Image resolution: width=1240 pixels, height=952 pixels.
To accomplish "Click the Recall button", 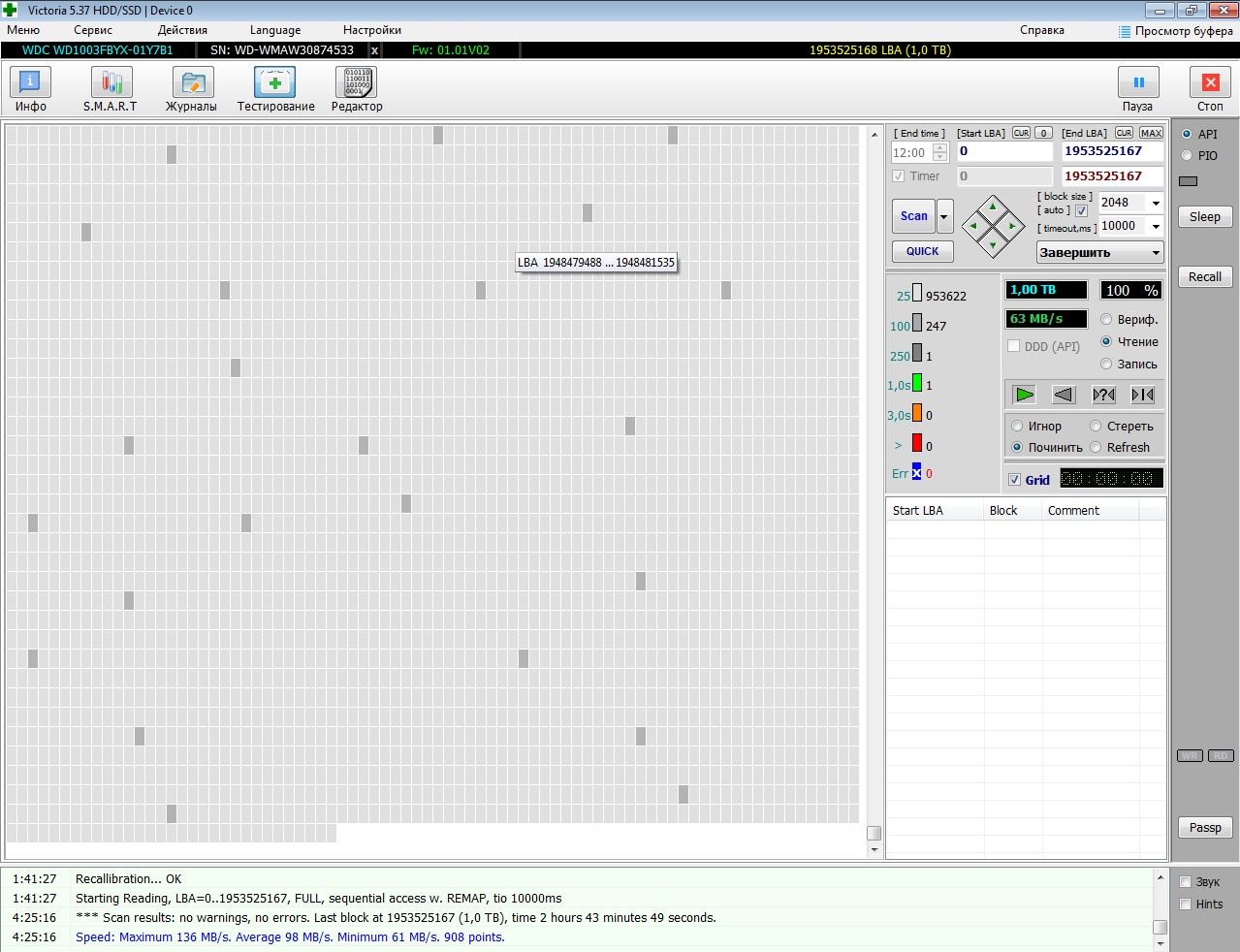I will 1205,276.
